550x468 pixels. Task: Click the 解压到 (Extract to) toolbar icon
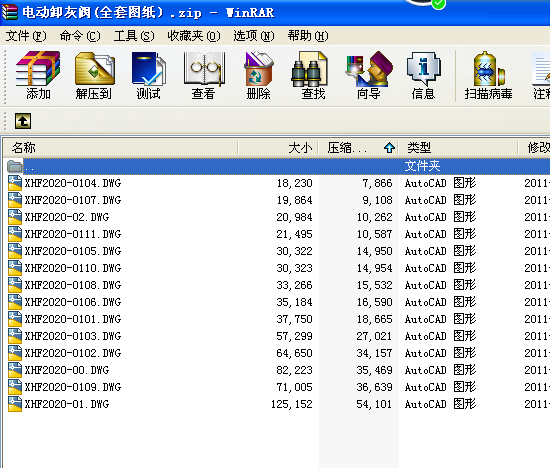click(94, 68)
